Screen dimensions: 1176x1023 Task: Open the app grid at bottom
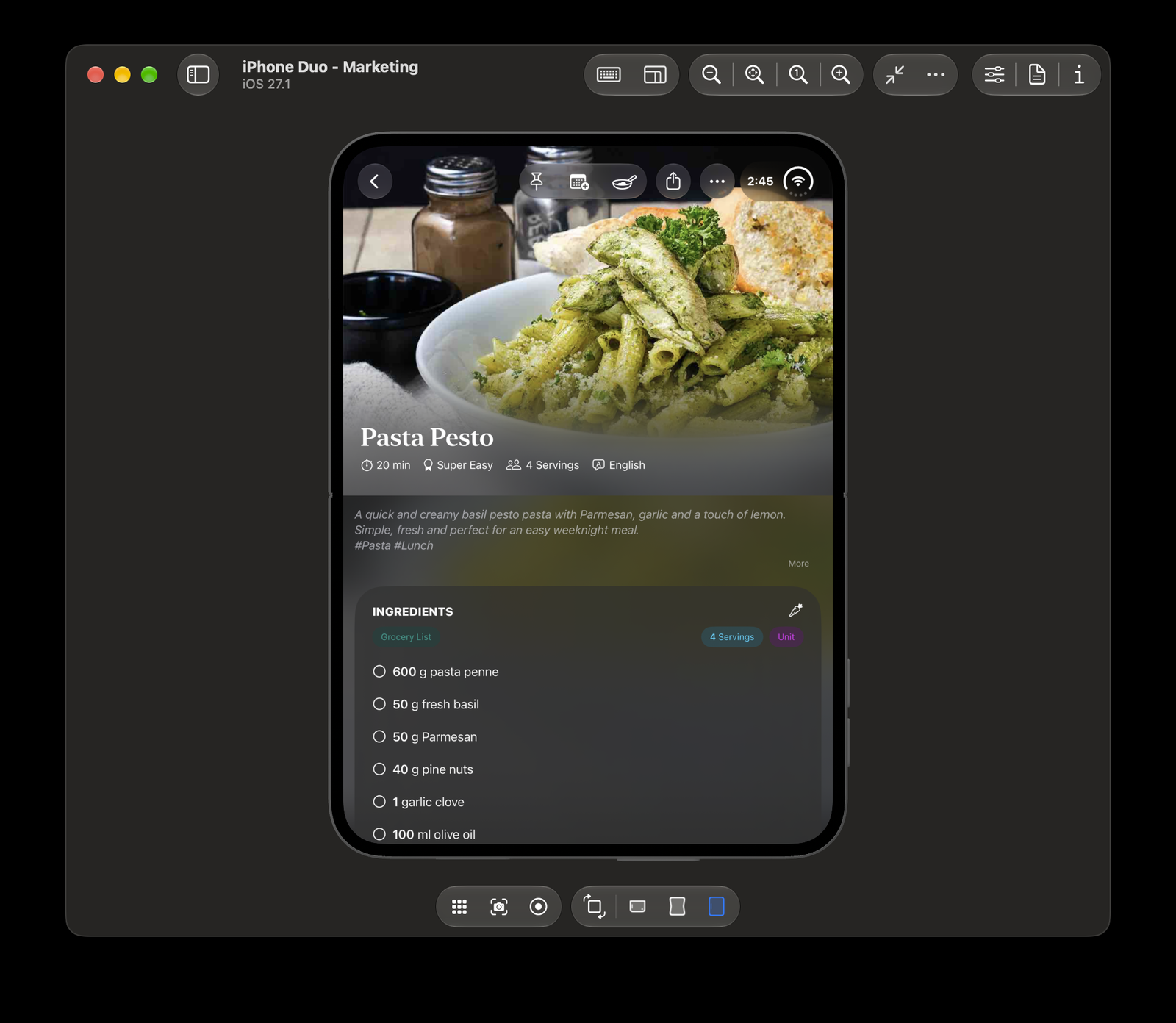[x=459, y=907]
